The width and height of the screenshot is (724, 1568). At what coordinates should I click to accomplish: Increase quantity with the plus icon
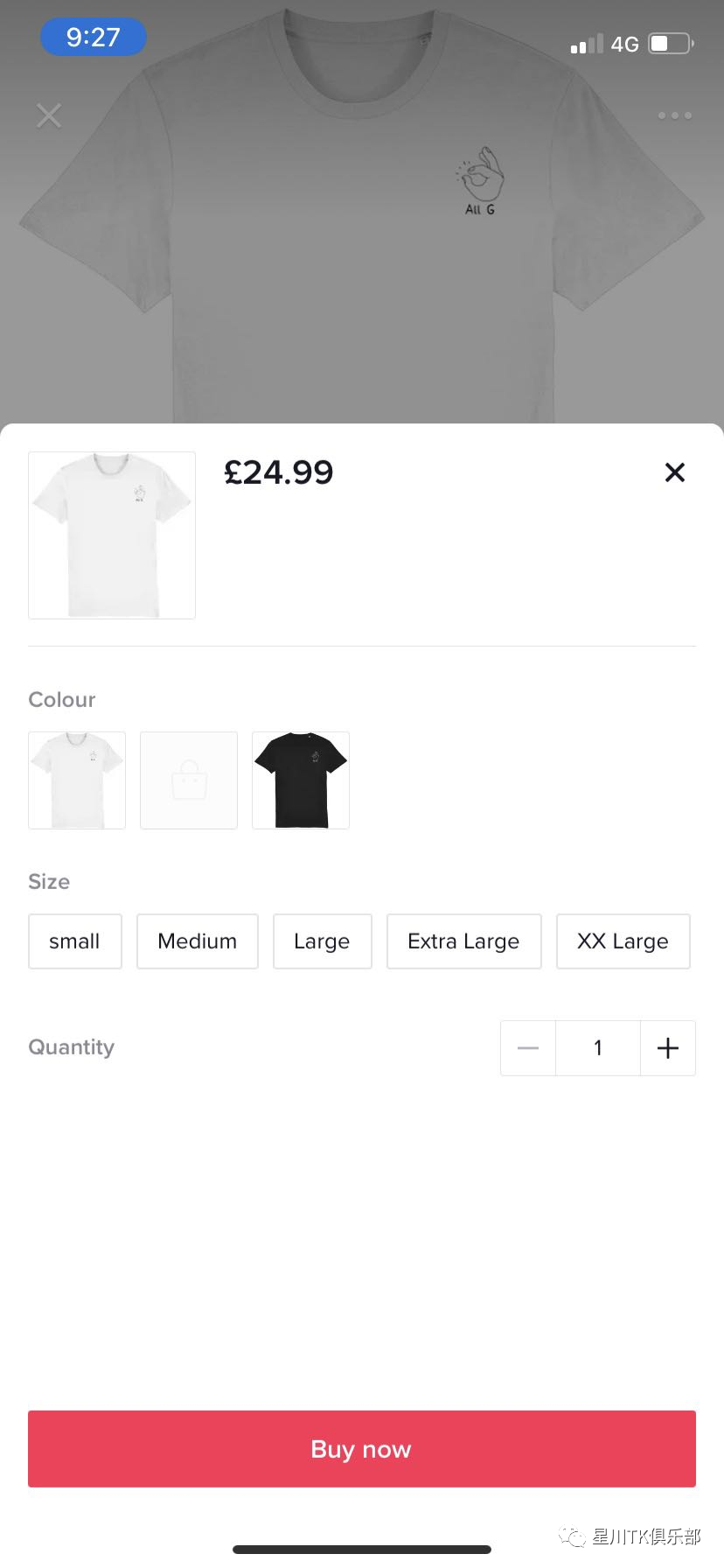pos(668,1048)
